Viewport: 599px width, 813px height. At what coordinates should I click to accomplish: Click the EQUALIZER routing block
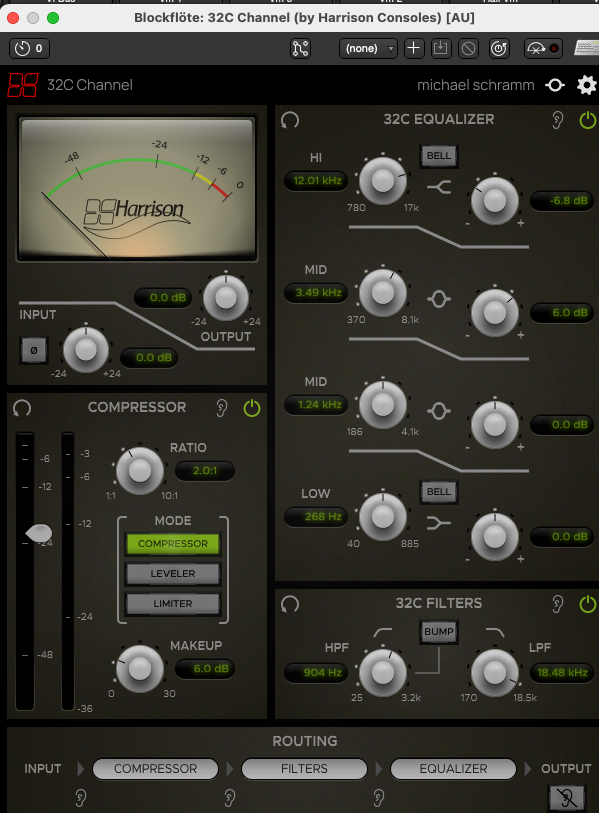(x=453, y=768)
